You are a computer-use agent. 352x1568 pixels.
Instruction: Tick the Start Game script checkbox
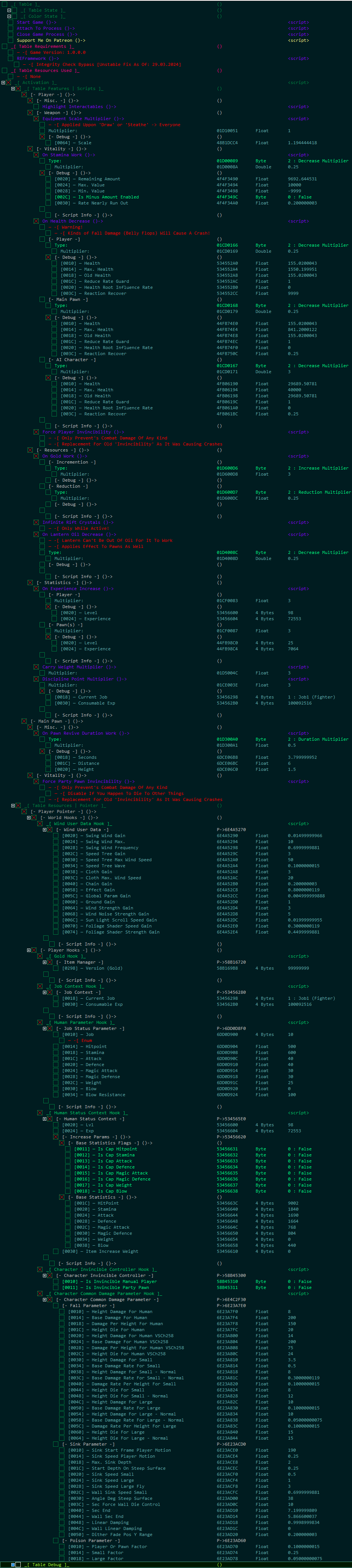point(11,23)
